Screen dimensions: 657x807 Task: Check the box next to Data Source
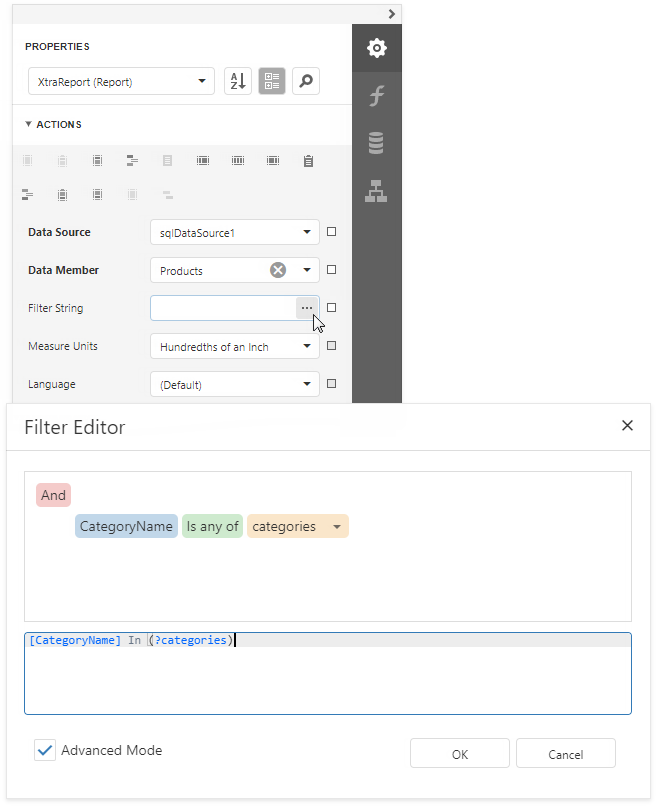point(331,231)
